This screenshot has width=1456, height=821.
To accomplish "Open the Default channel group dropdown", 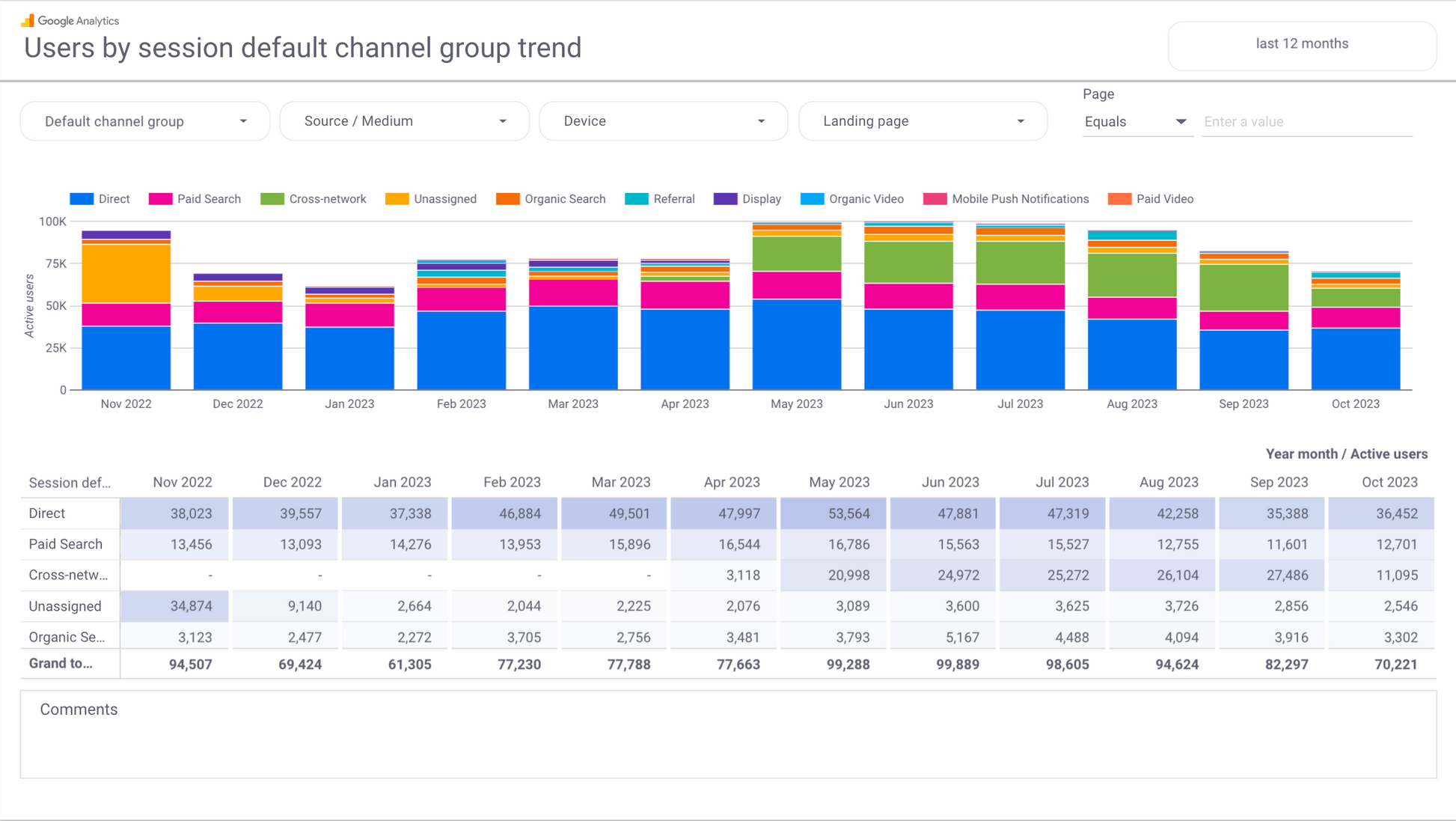I will point(145,121).
